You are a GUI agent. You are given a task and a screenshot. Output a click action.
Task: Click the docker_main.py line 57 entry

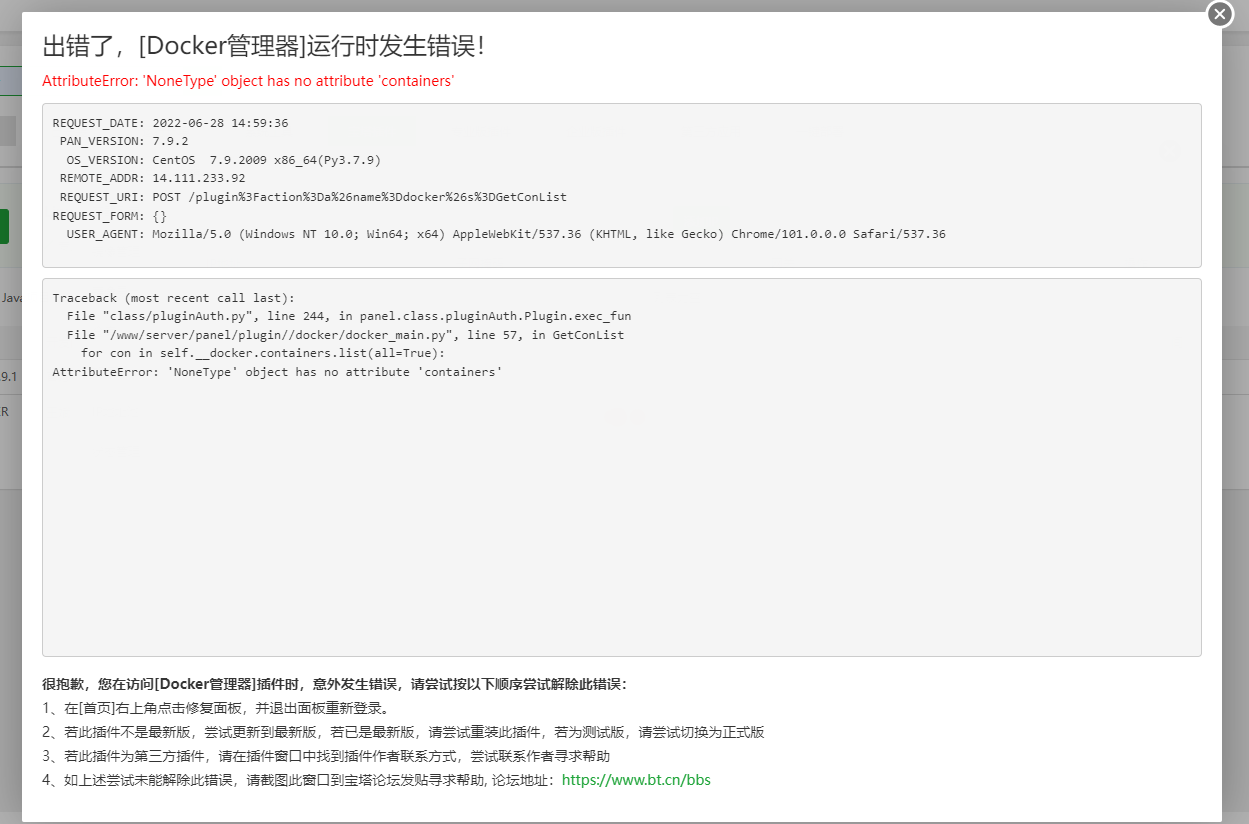click(345, 335)
